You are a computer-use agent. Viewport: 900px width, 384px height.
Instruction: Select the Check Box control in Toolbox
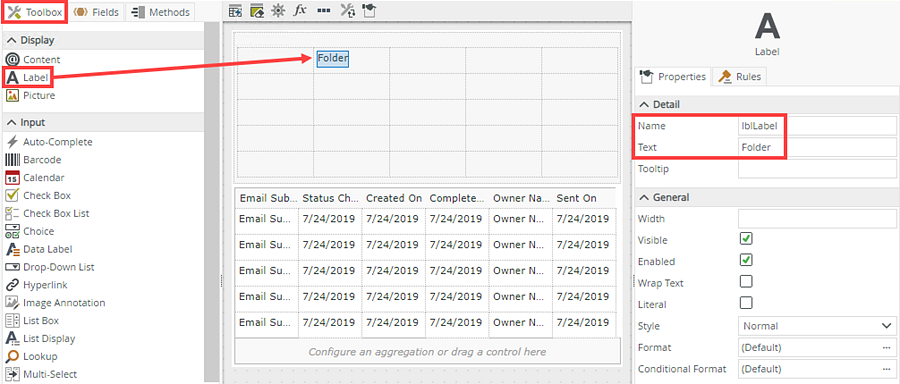pyautogui.click(x=38, y=195)
